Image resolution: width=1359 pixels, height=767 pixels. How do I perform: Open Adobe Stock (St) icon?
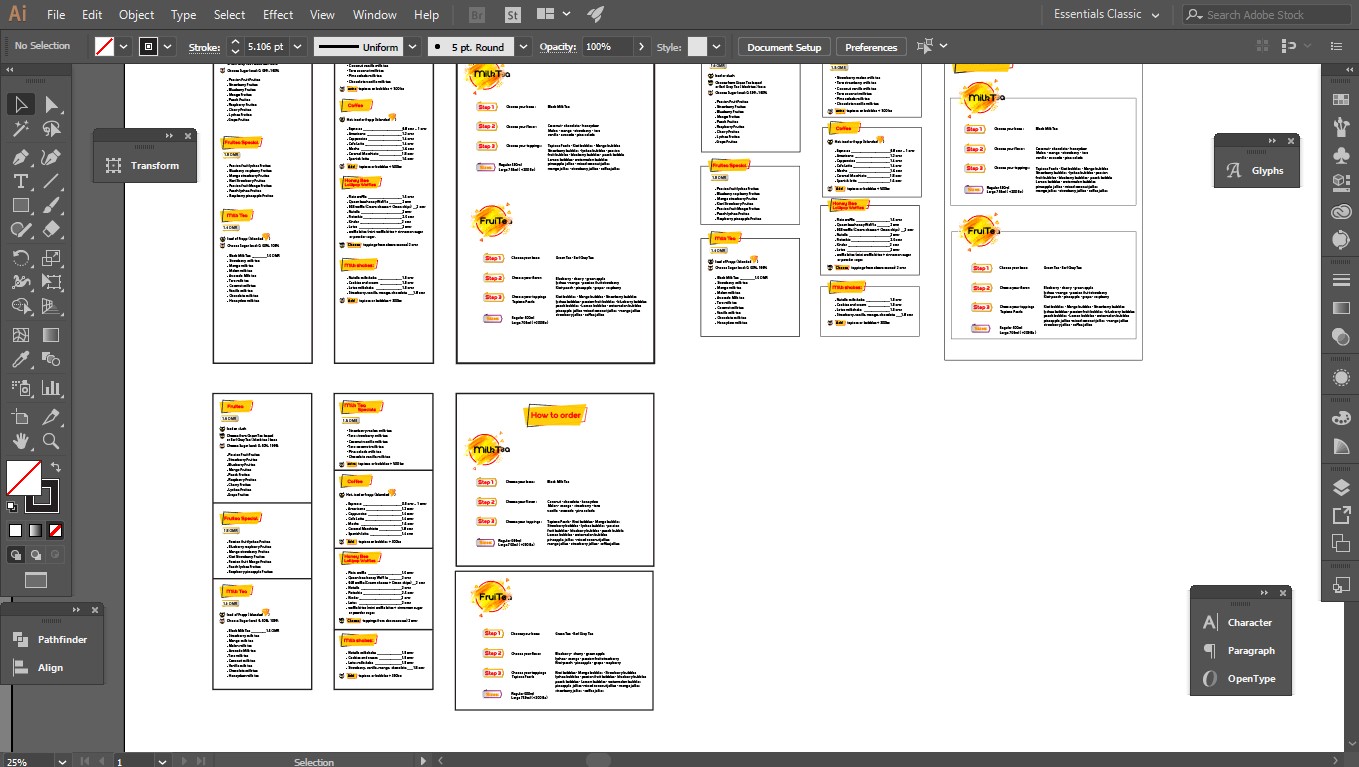point(513,15)
